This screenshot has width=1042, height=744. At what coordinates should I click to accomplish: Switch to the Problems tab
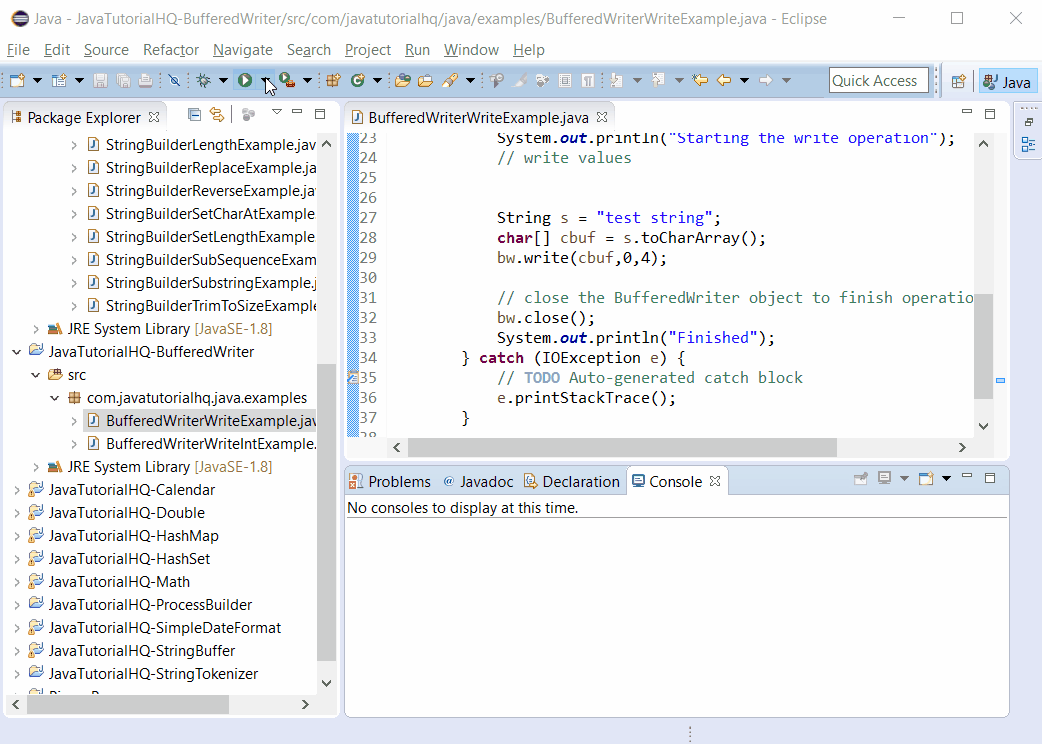pos(389,481)
